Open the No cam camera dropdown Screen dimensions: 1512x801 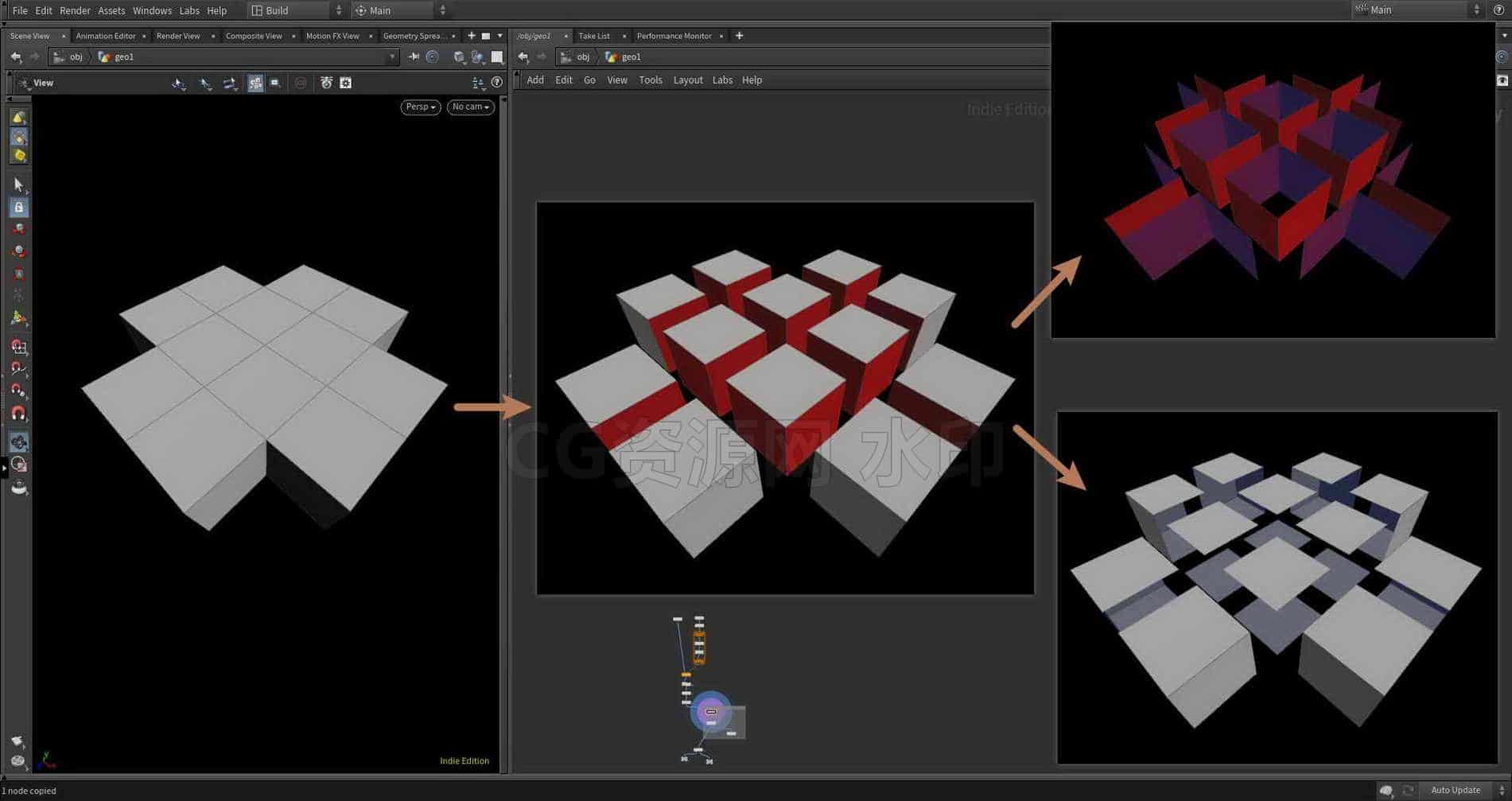470,107
